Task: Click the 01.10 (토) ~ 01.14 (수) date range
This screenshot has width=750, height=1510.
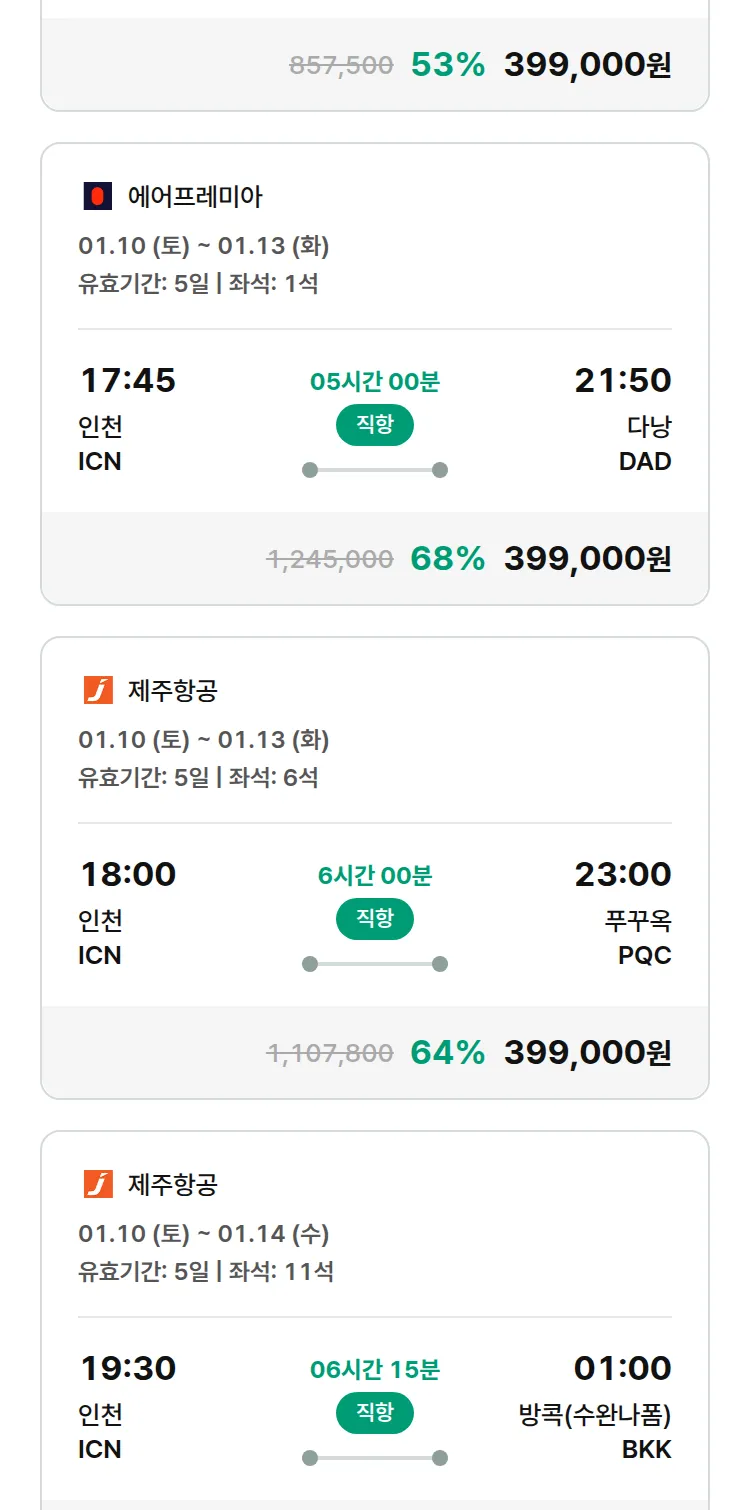Action: pos(204,1234)
